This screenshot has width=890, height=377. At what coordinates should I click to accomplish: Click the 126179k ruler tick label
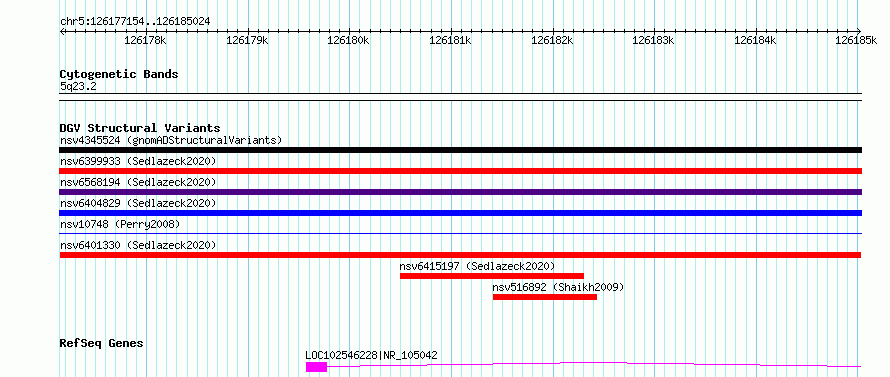point(247,40)
